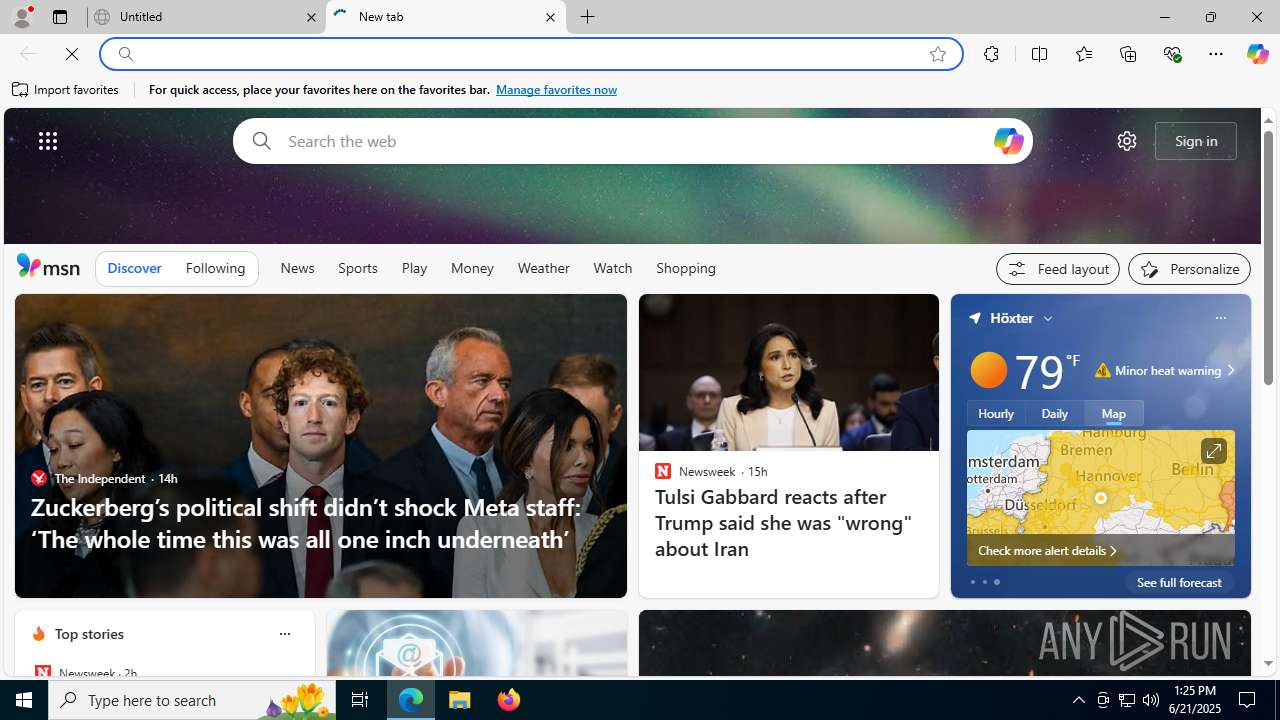Click Type here to search box
The width and height of the screenshot is (1280, 720).
point(190,700)
